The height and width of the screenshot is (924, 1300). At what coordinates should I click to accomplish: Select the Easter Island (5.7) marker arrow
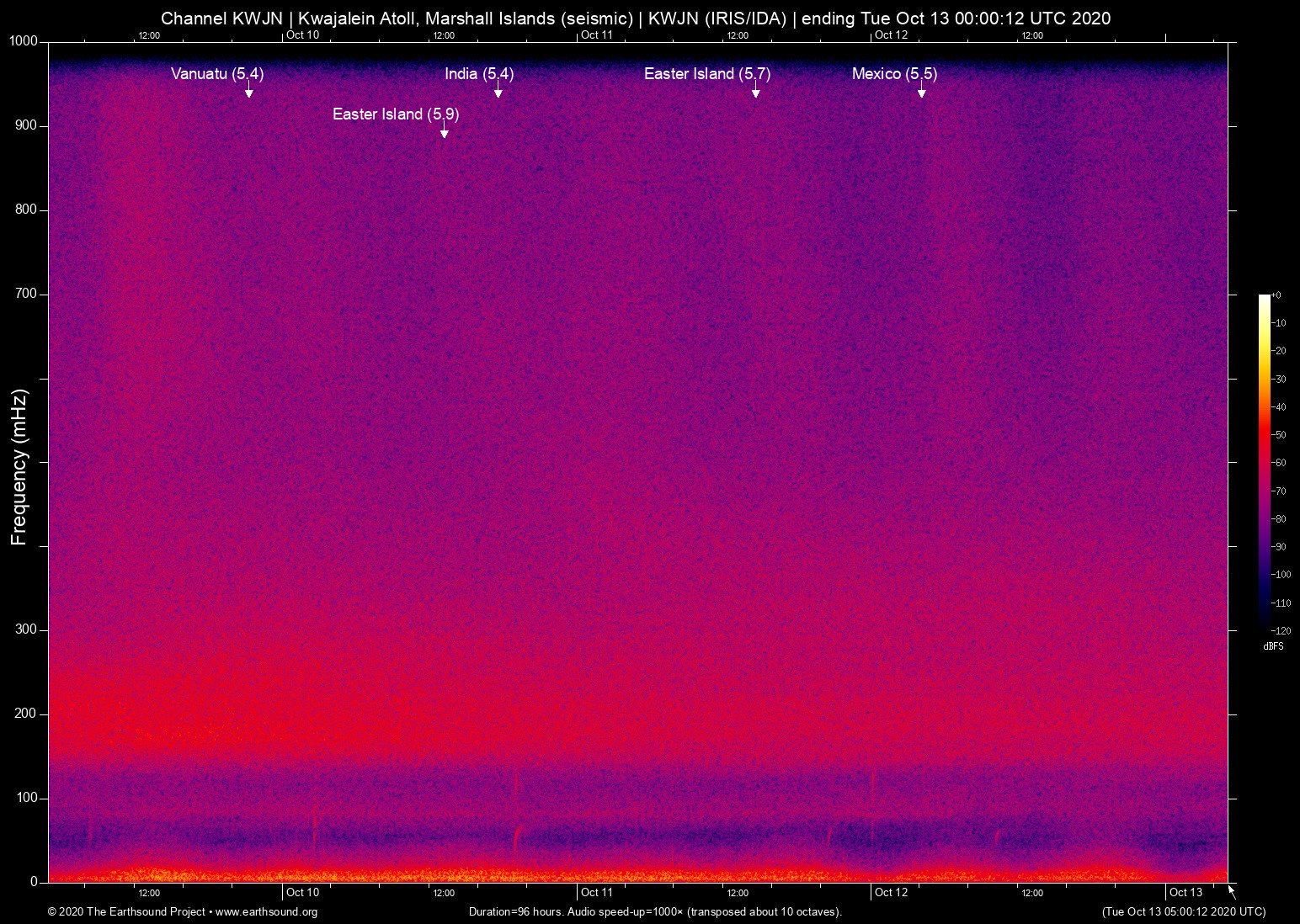click(755, 93)
